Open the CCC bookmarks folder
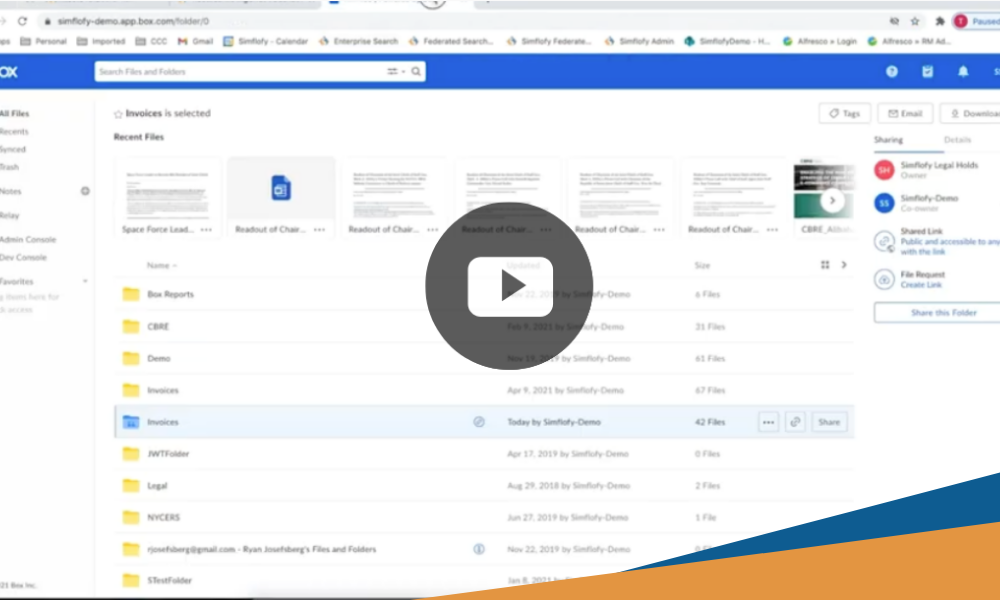 tap(151, 41)
